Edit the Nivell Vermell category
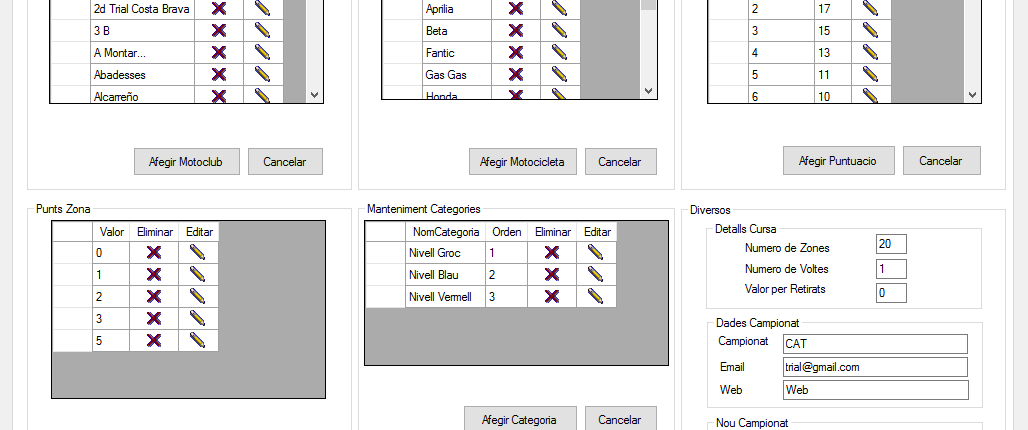Viewport: 1028px width, 430px height. [596, 296]
